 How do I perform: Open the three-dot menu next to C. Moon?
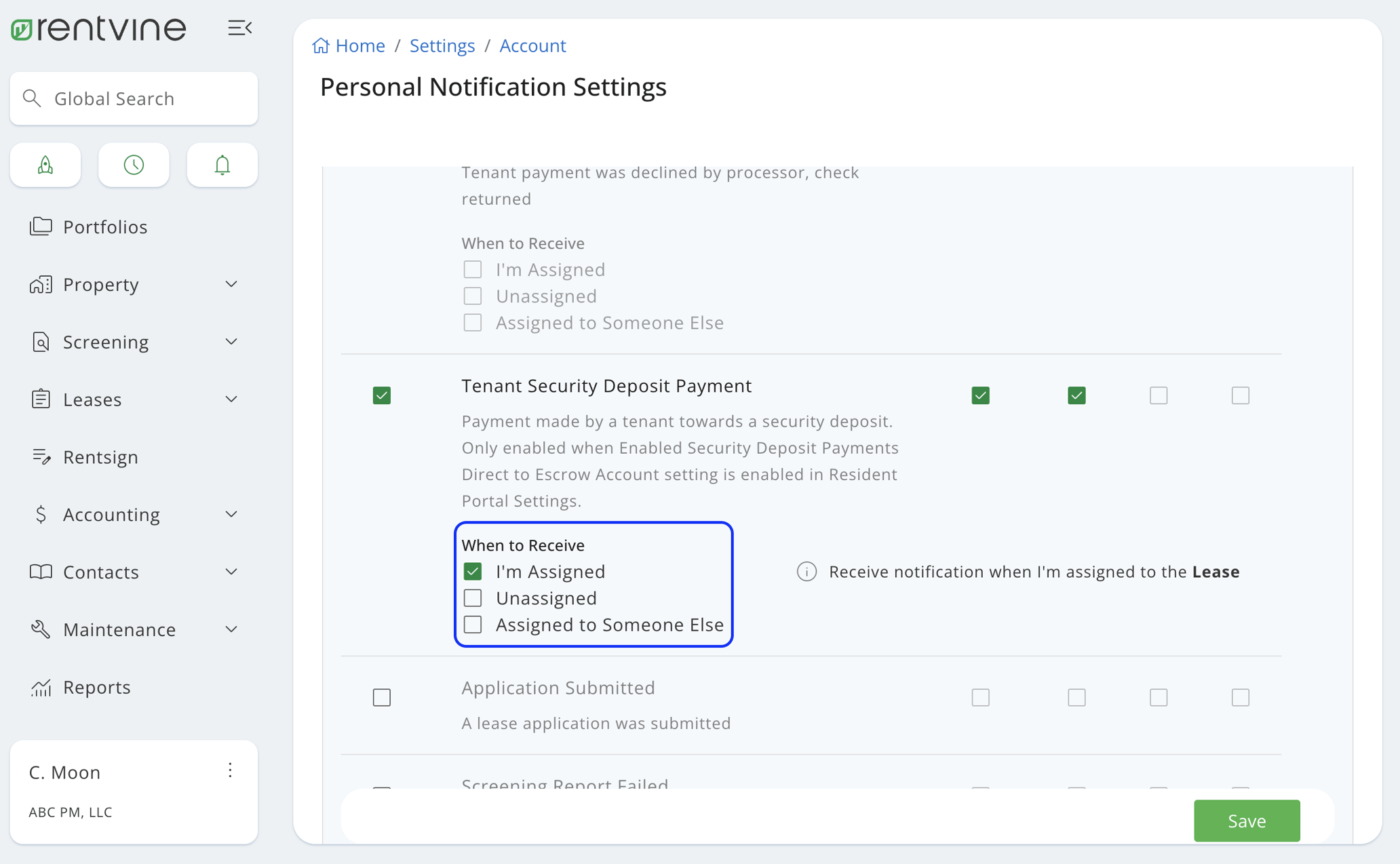230,771
